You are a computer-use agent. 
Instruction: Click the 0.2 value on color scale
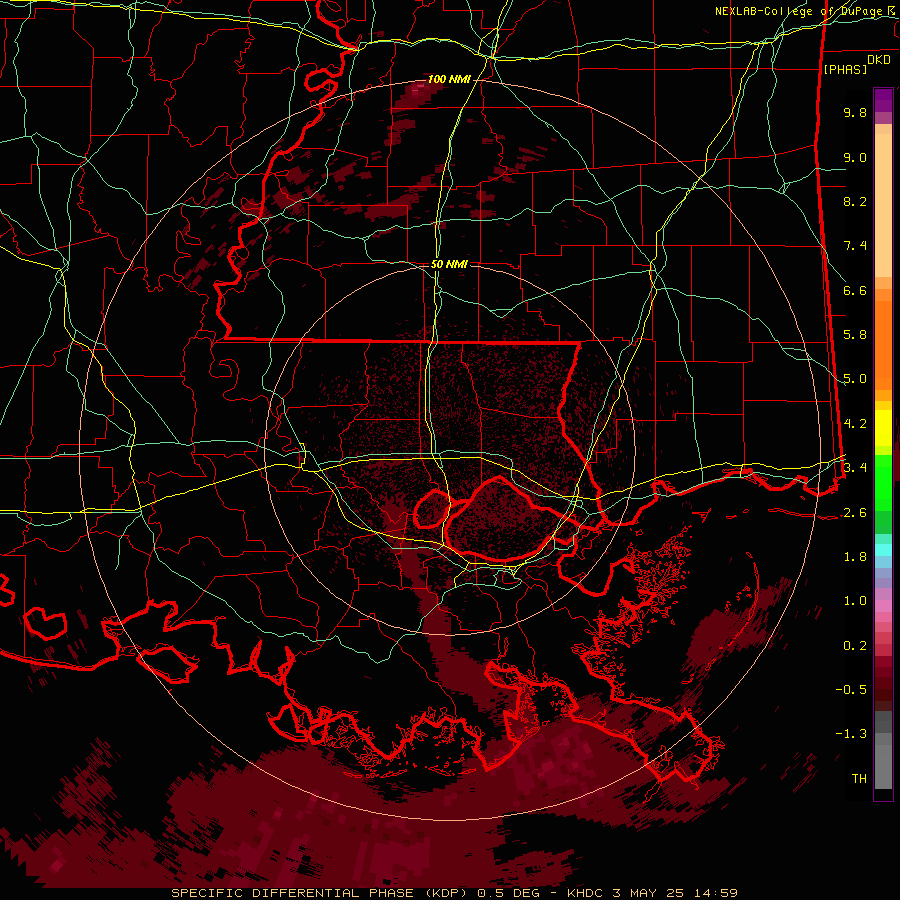click(855, 646)
